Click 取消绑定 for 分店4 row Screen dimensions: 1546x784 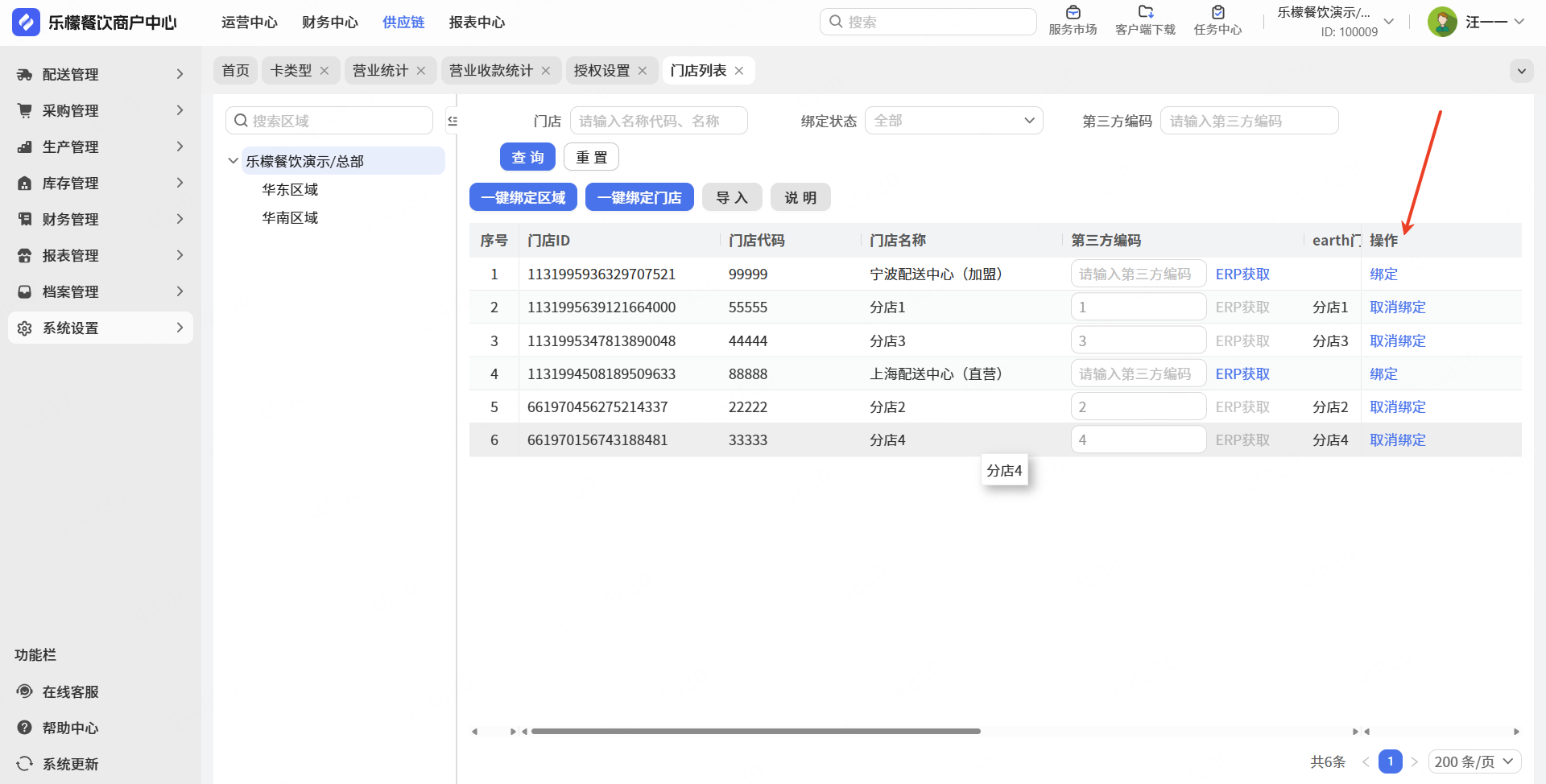tap(1398, 440)
